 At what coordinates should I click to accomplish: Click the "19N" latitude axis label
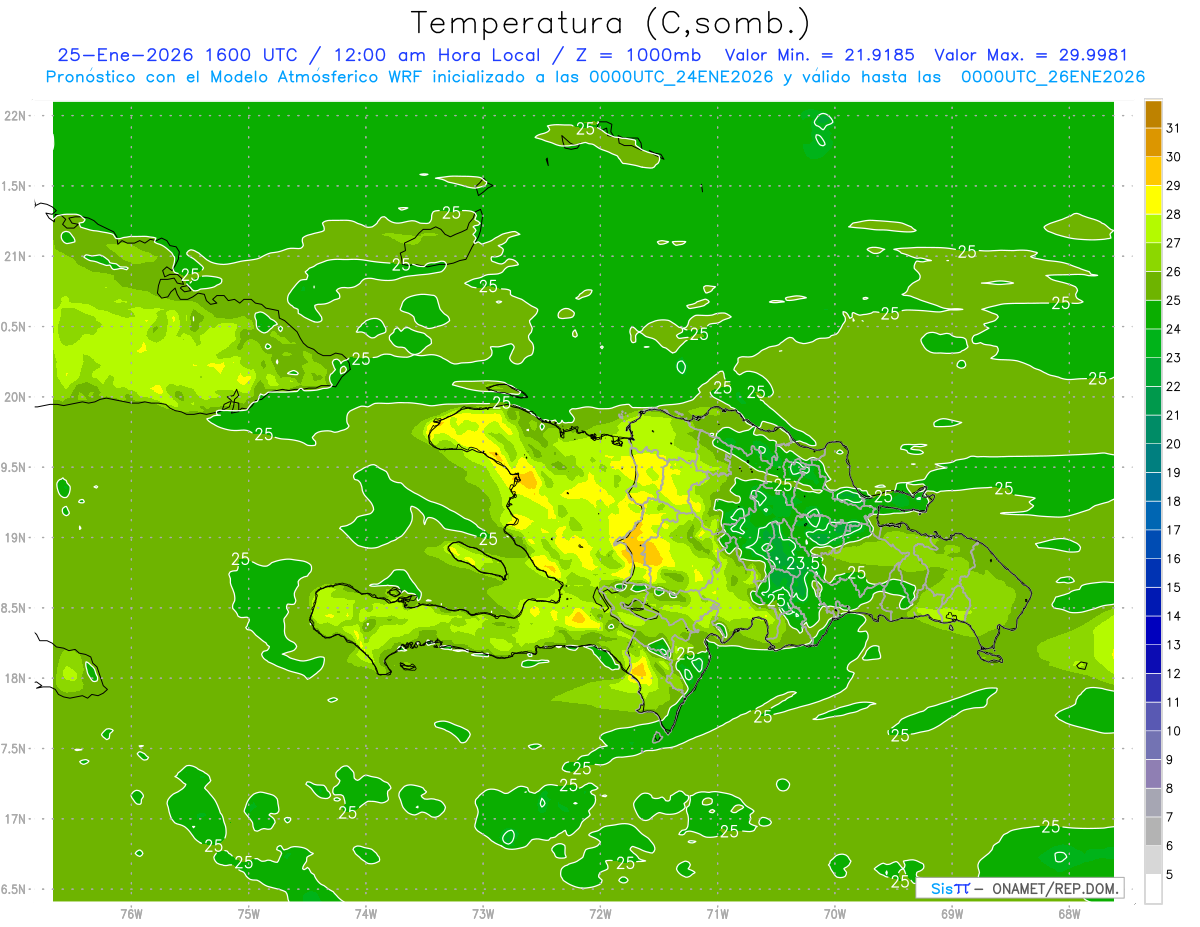[x=17, y=538]
